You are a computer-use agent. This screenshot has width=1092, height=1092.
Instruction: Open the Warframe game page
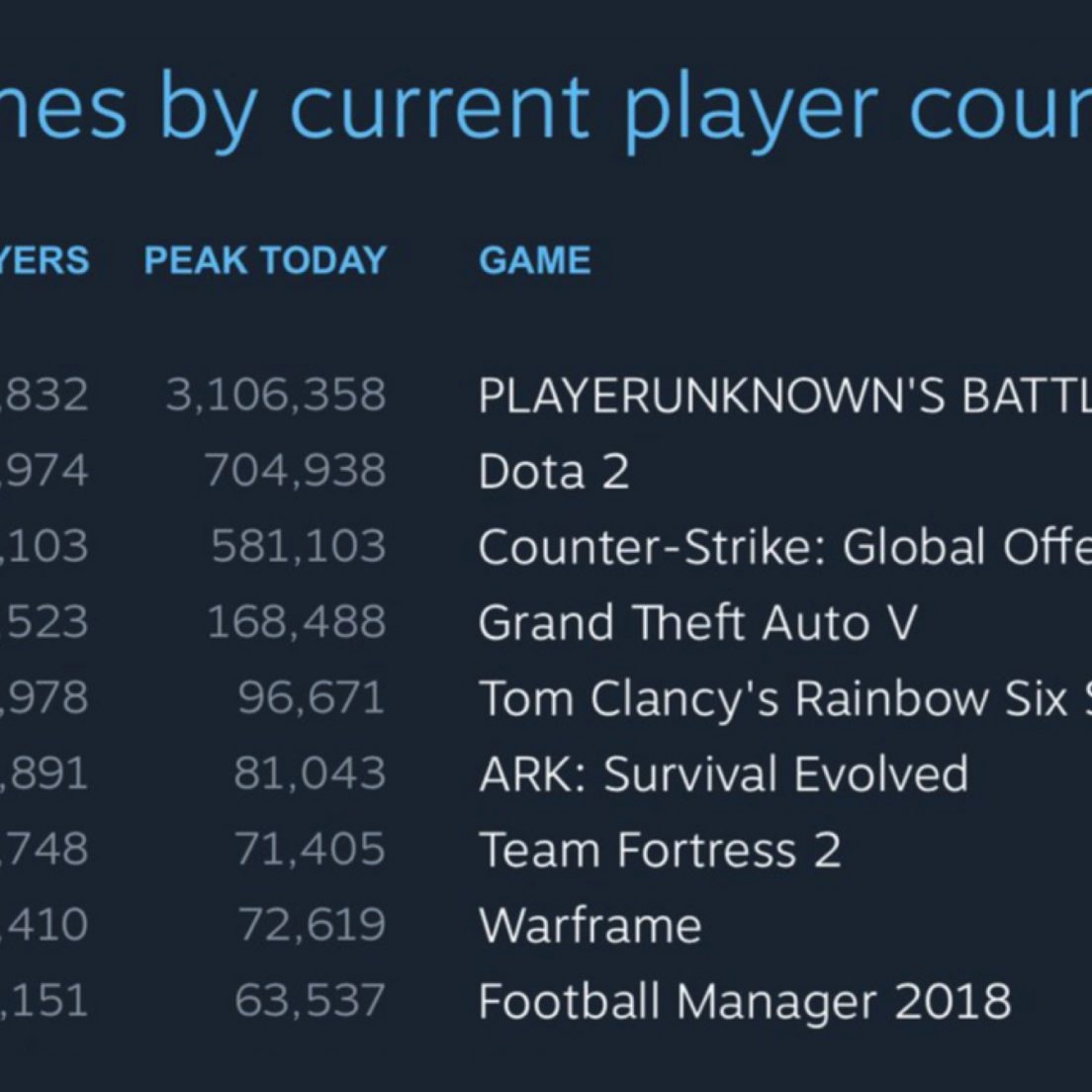[591, 926]
